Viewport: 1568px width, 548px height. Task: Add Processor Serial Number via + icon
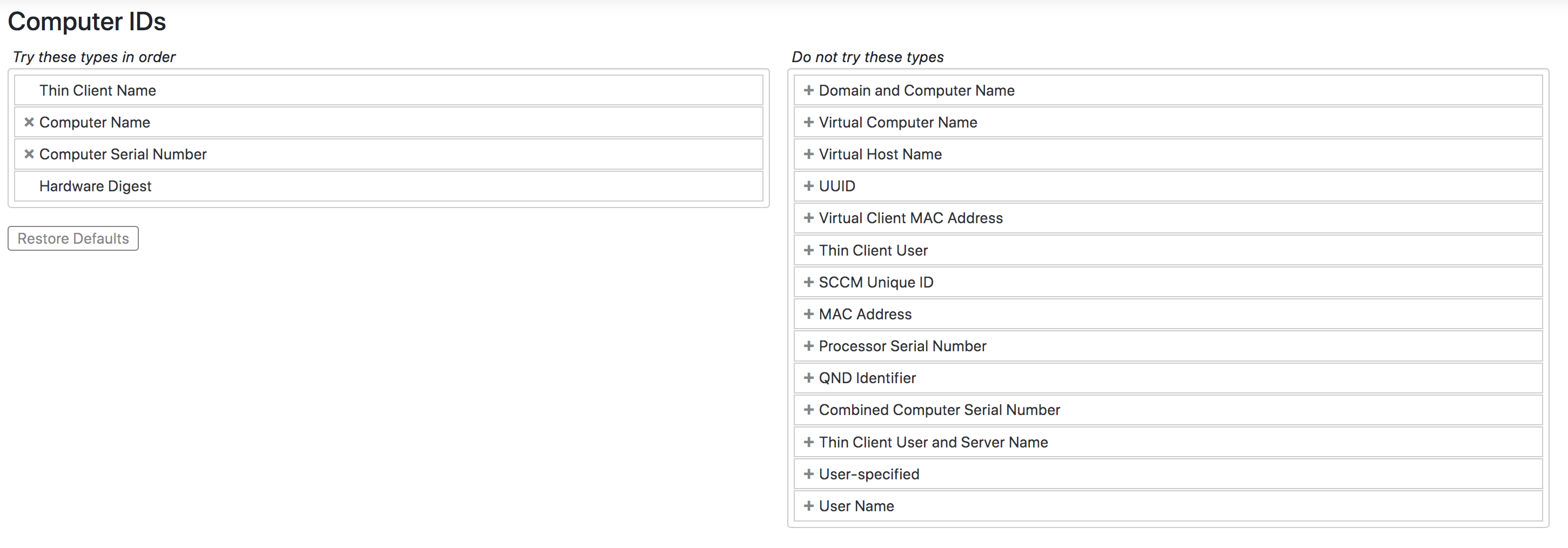(808, 346)
